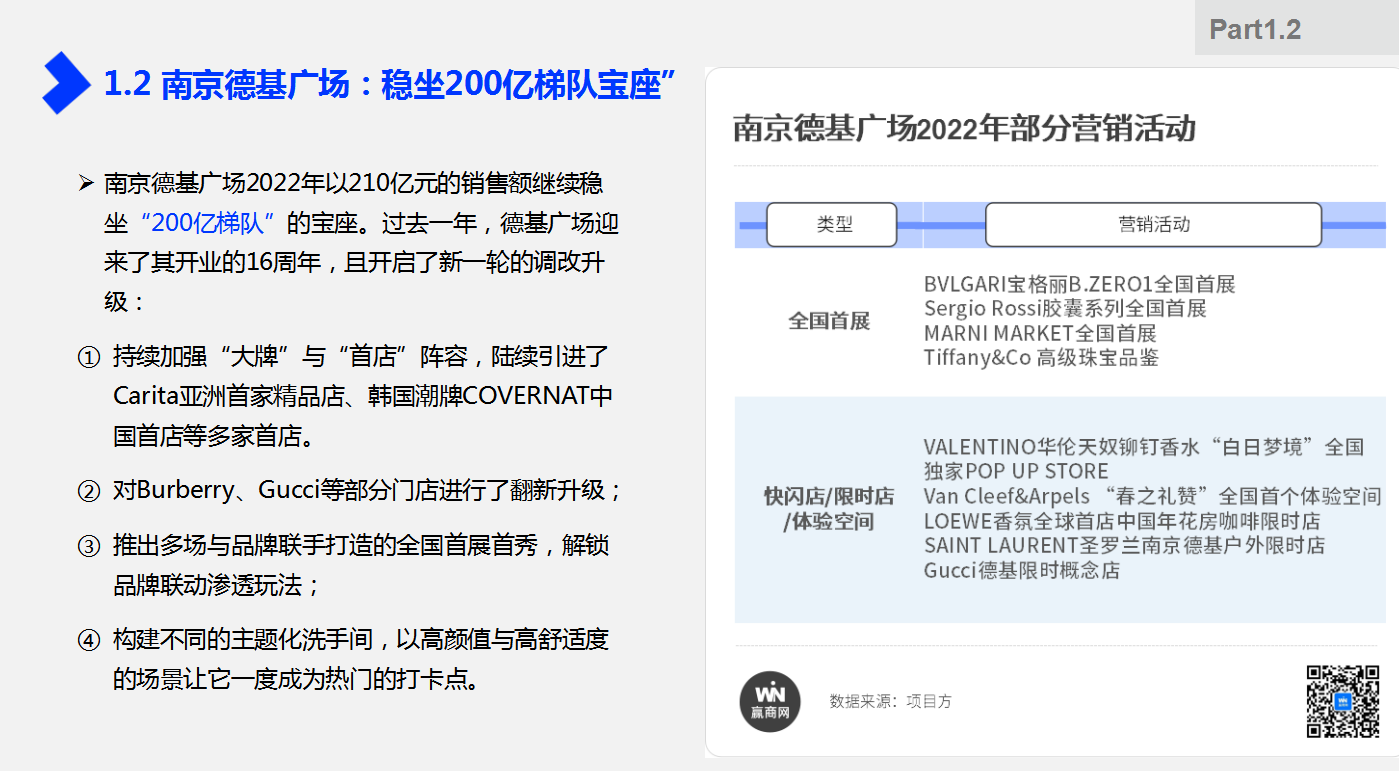This screenshot has height=771, width=1399.
Task: Click the circled number ① marker
Action: [89, 358]
